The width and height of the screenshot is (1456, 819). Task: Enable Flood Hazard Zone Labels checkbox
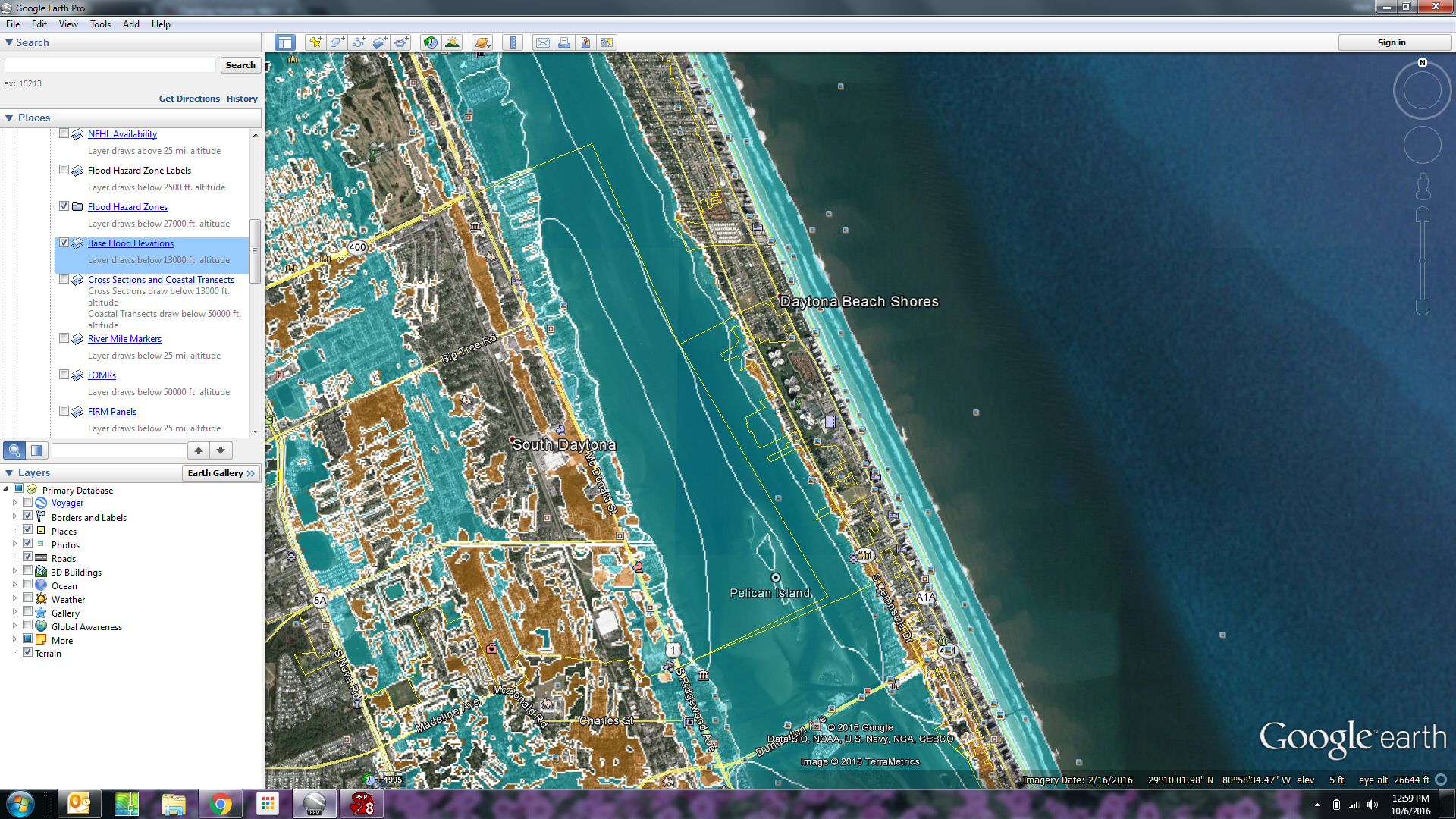64,170
